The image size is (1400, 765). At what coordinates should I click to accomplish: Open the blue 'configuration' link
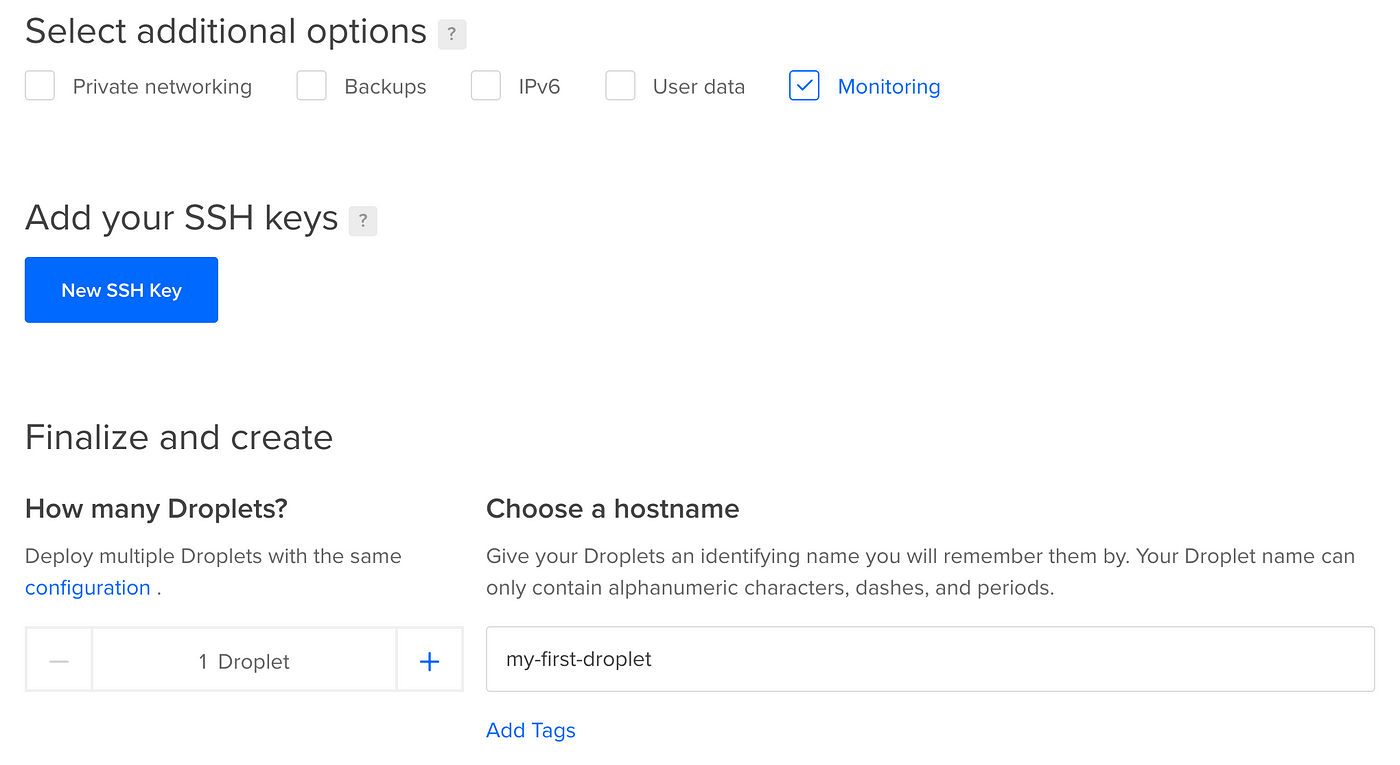point(88,588)
